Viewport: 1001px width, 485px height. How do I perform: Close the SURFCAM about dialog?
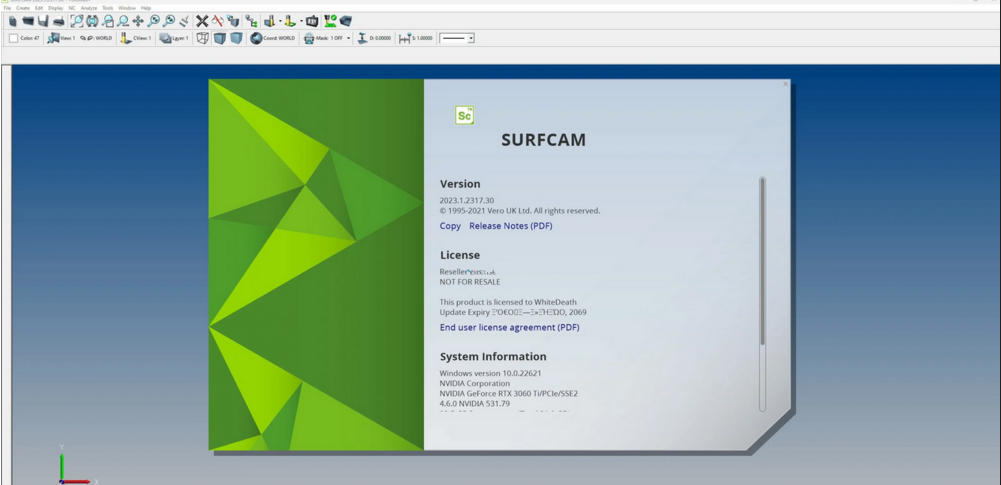(785, 84)
